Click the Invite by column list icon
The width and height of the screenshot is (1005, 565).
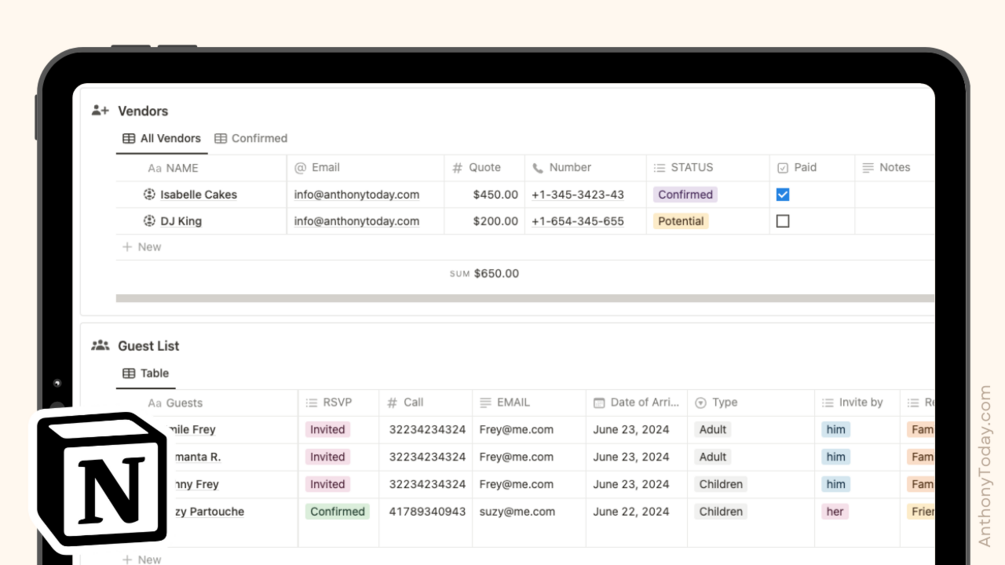827,403
